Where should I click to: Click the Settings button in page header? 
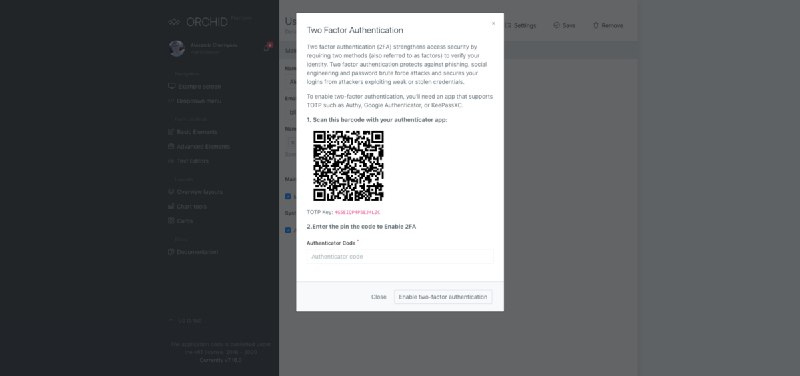(x=520, y=25)
